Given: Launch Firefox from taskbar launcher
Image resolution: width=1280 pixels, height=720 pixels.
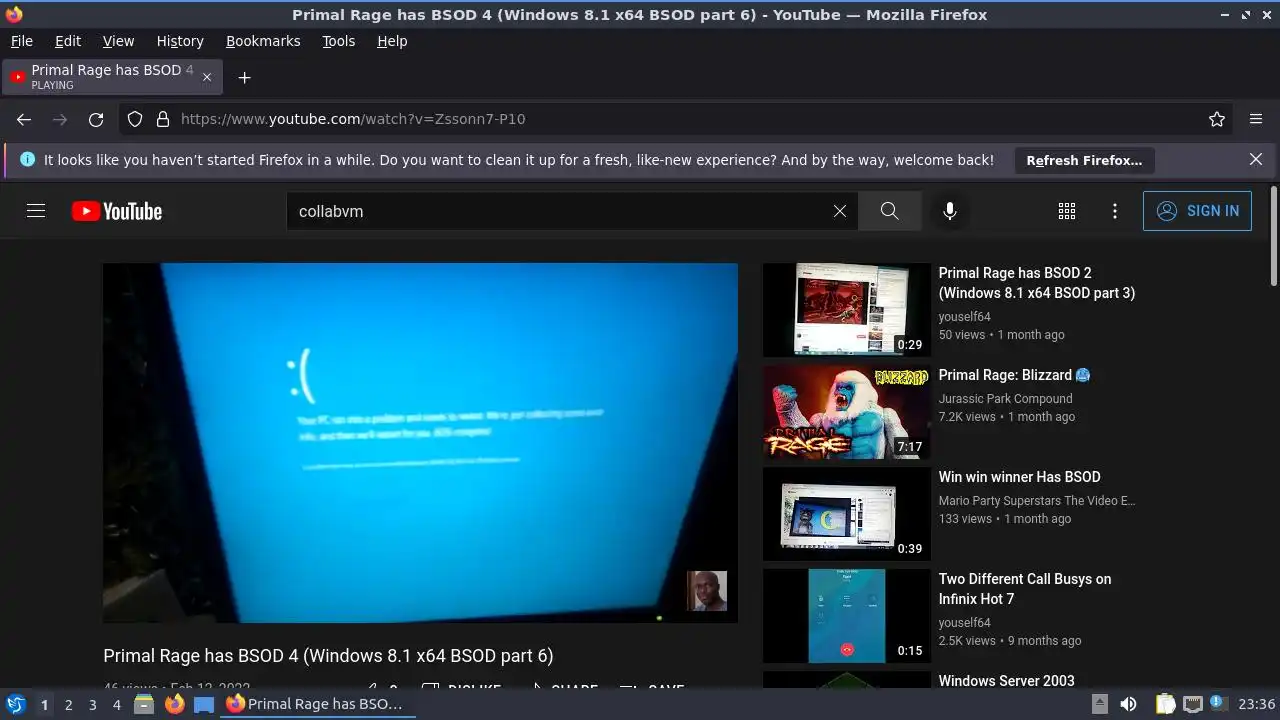Looking at the screenshot, I should [174, 704].
